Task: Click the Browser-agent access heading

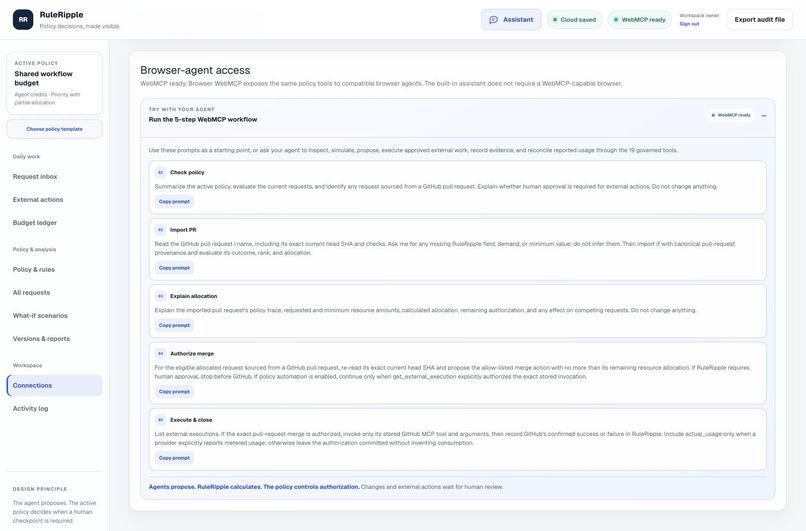Action: (195, 70)
